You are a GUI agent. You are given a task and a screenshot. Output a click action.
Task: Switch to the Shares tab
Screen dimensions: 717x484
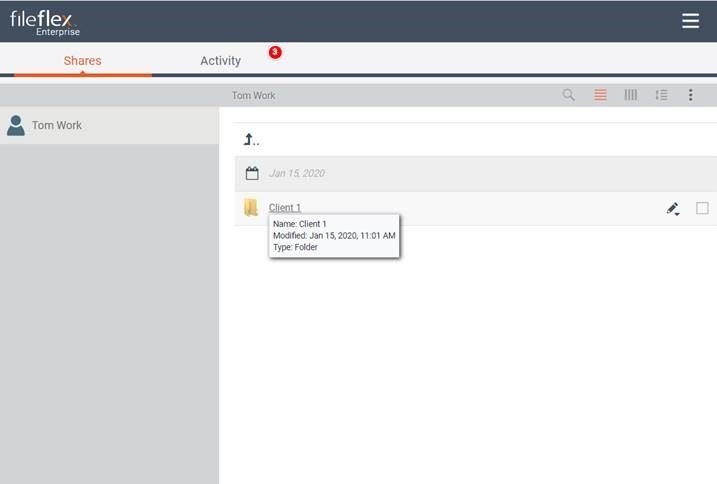[x=82, y=61]
